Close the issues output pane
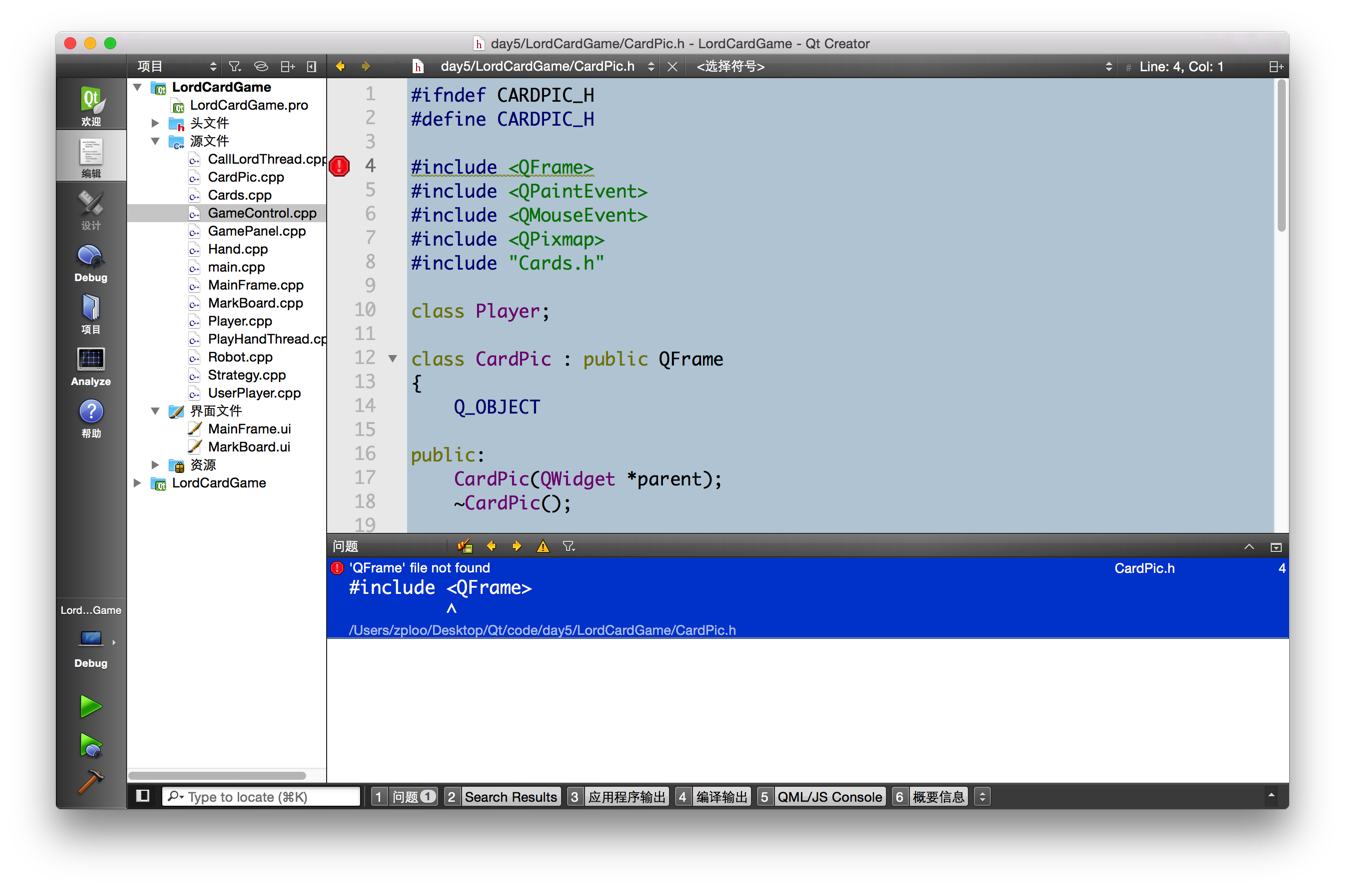Screen dimensions: 1345x889 1276,547
